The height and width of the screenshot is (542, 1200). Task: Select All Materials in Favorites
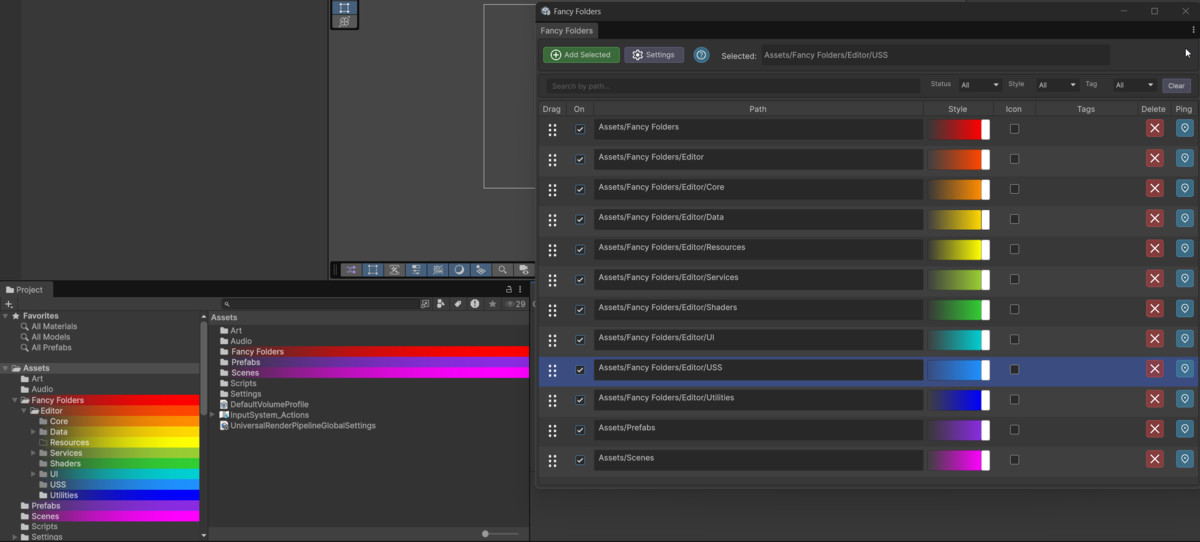pos(53,326)
